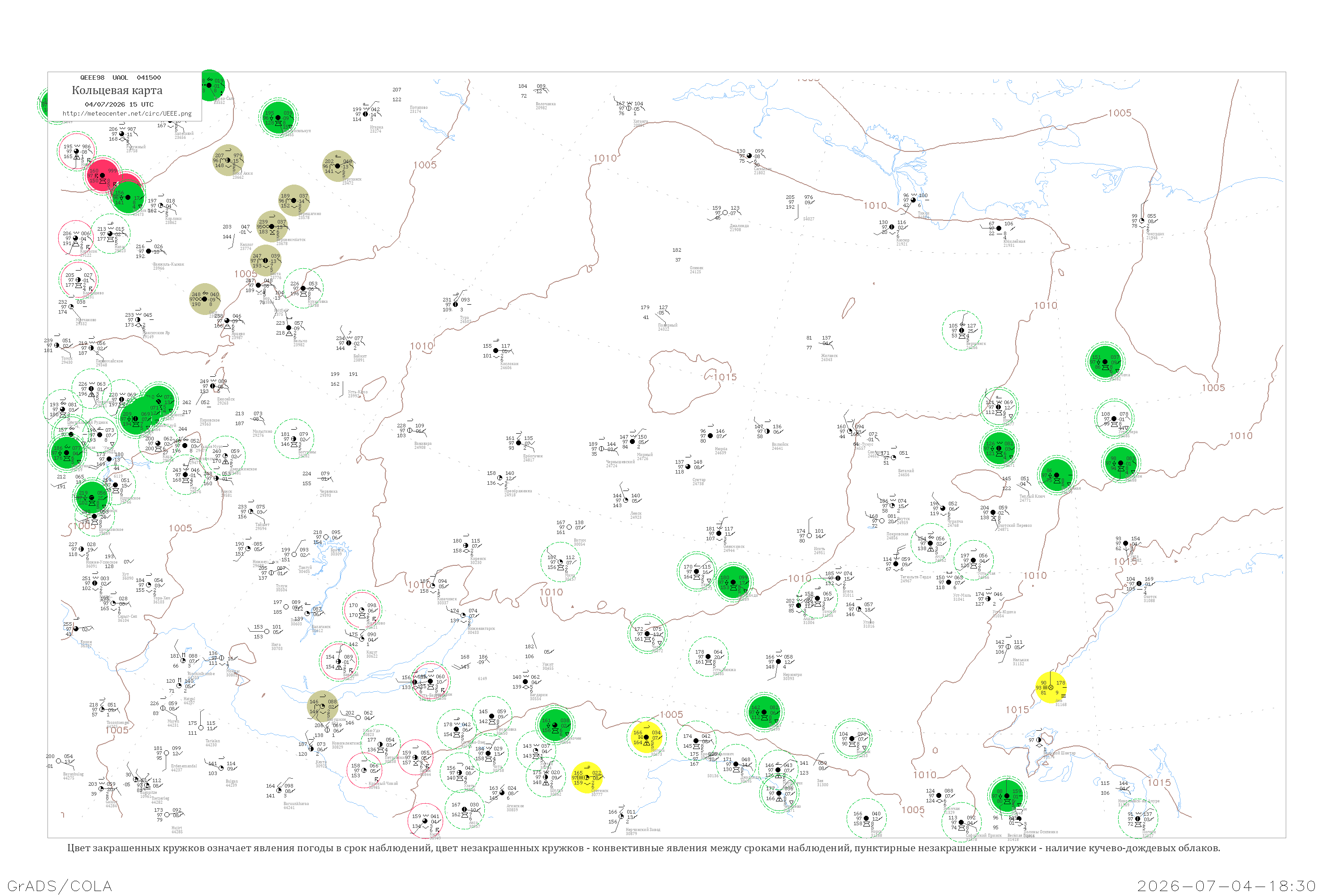Click the "Кяхта" station name label

pos(321,762)
